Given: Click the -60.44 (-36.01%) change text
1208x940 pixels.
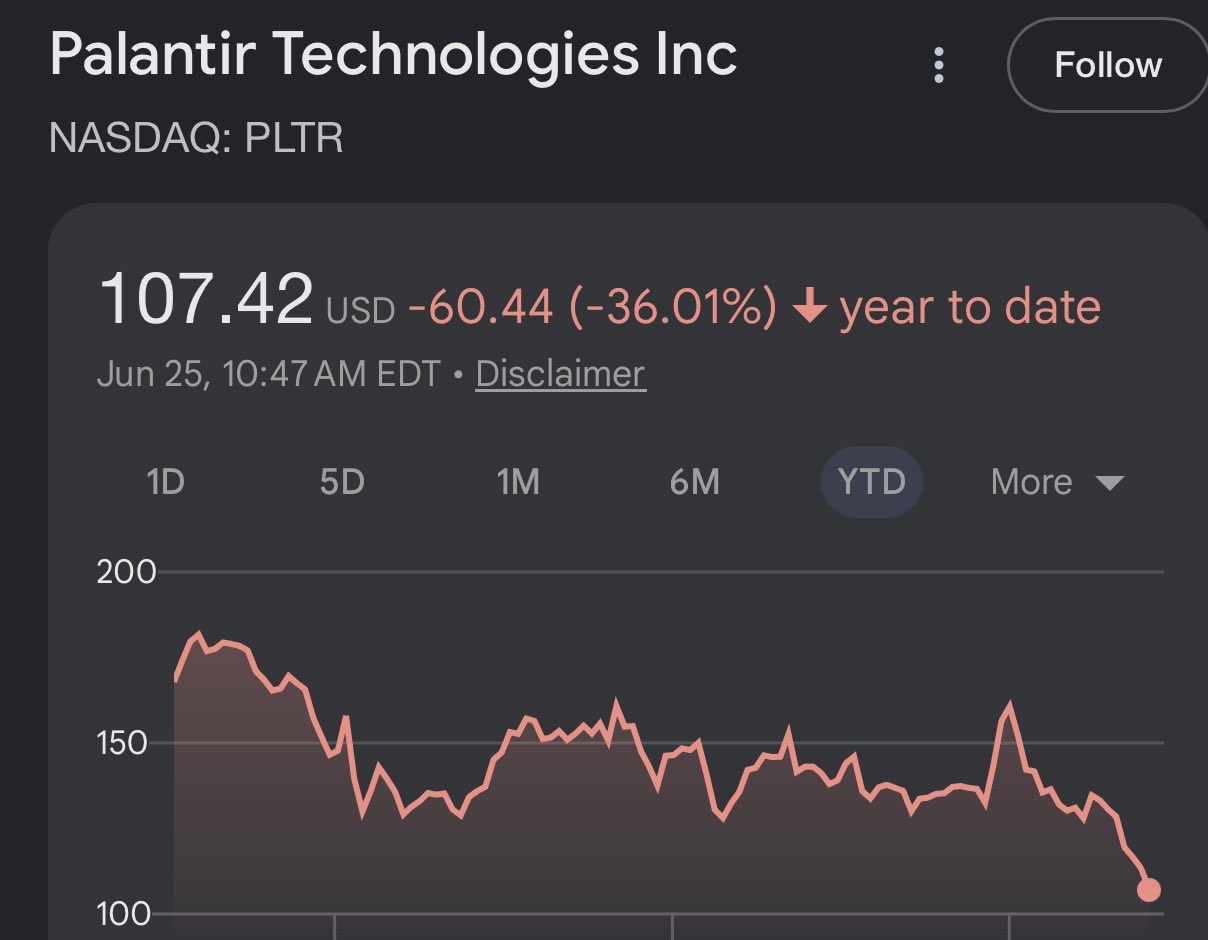Looking at the screenshot, I should pos(592,307).
